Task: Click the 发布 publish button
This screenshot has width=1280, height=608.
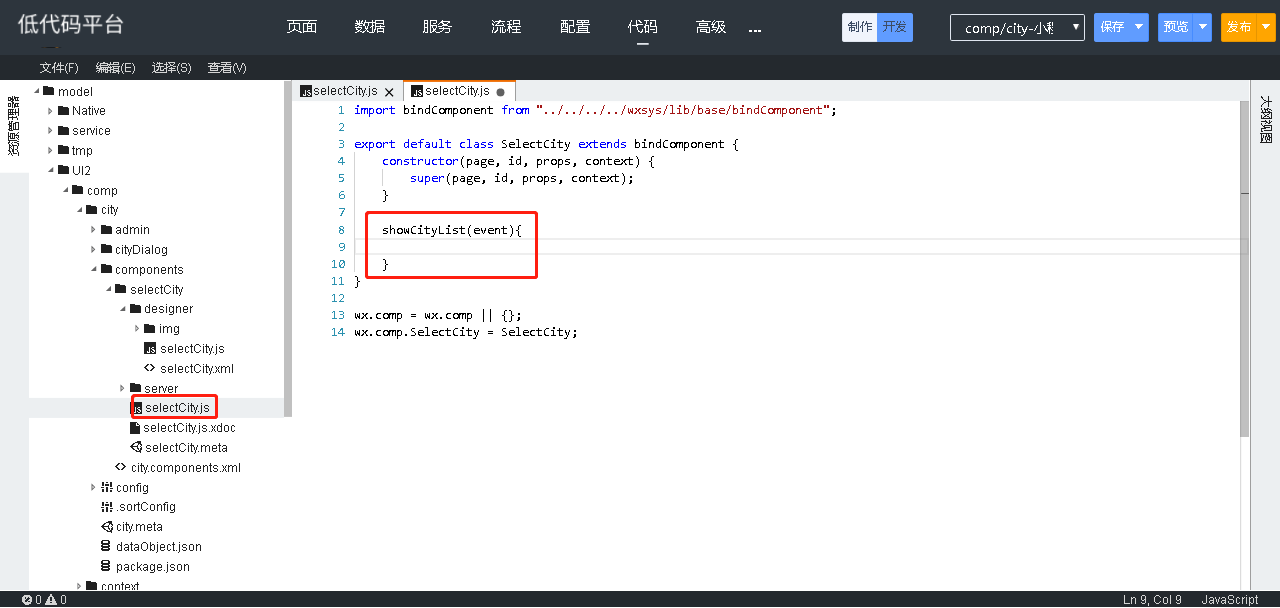Action: (x=1239, y=27)
